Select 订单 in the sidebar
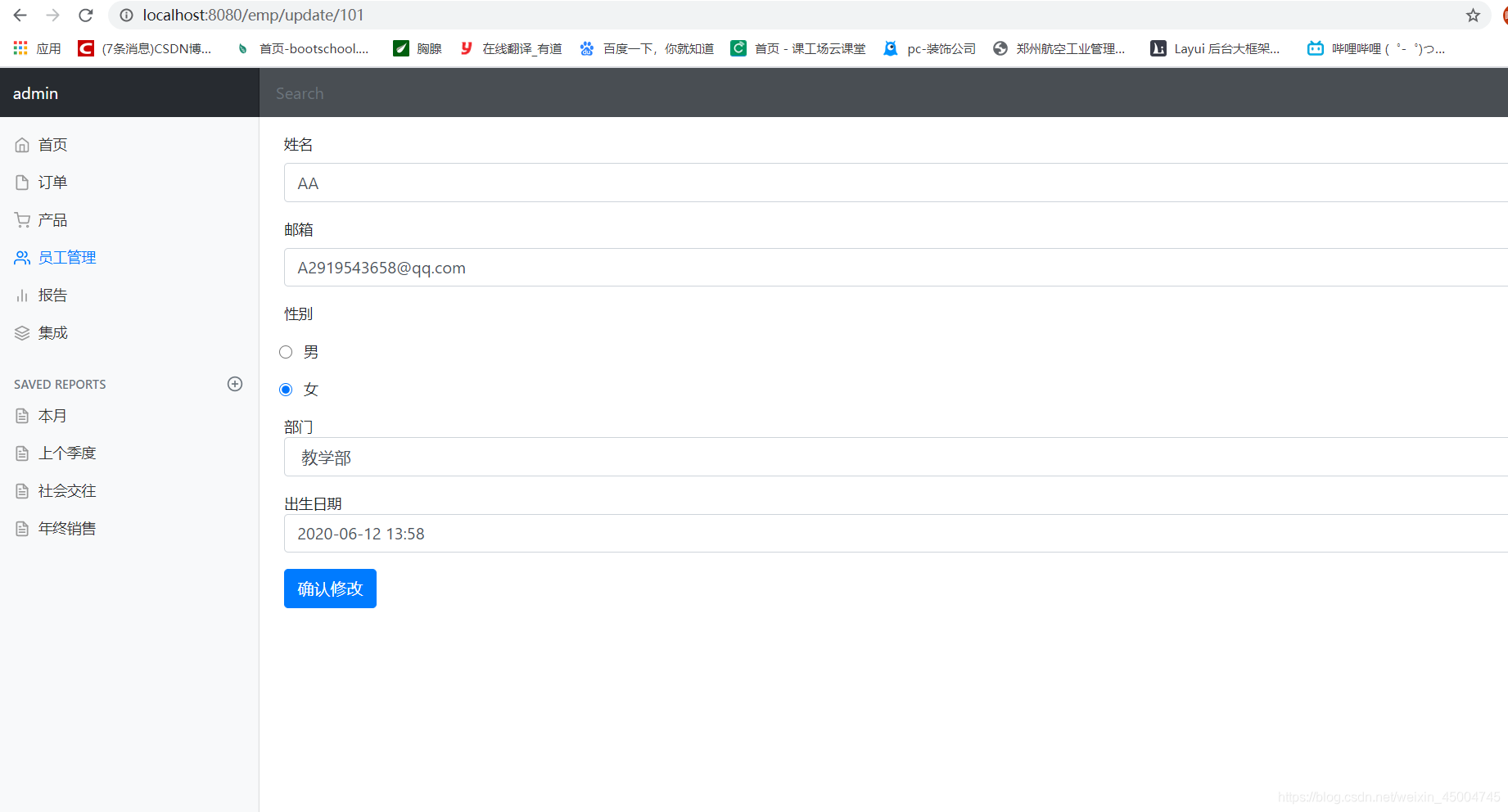The width and height of the screenshot is (1508, 812). point(52,182)
